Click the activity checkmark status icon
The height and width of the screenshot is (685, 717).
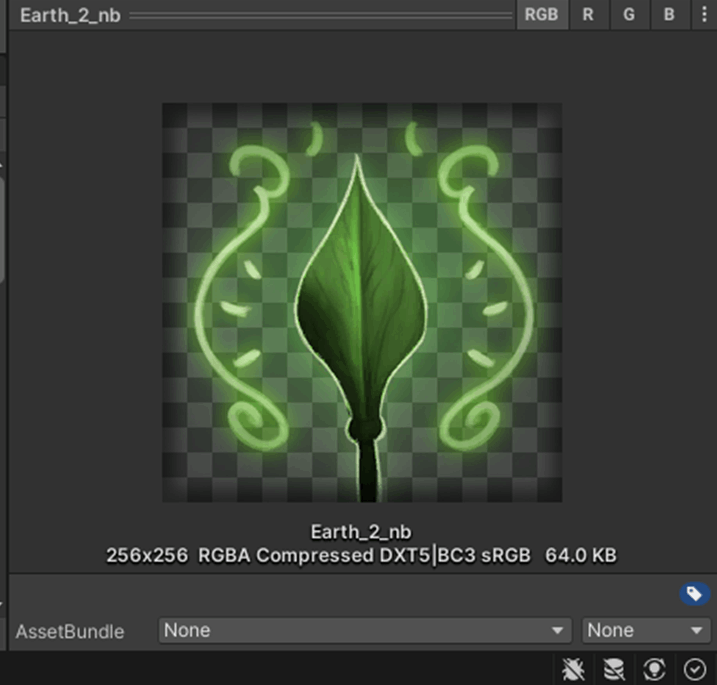pyautogui.click(x=695, y=669)
